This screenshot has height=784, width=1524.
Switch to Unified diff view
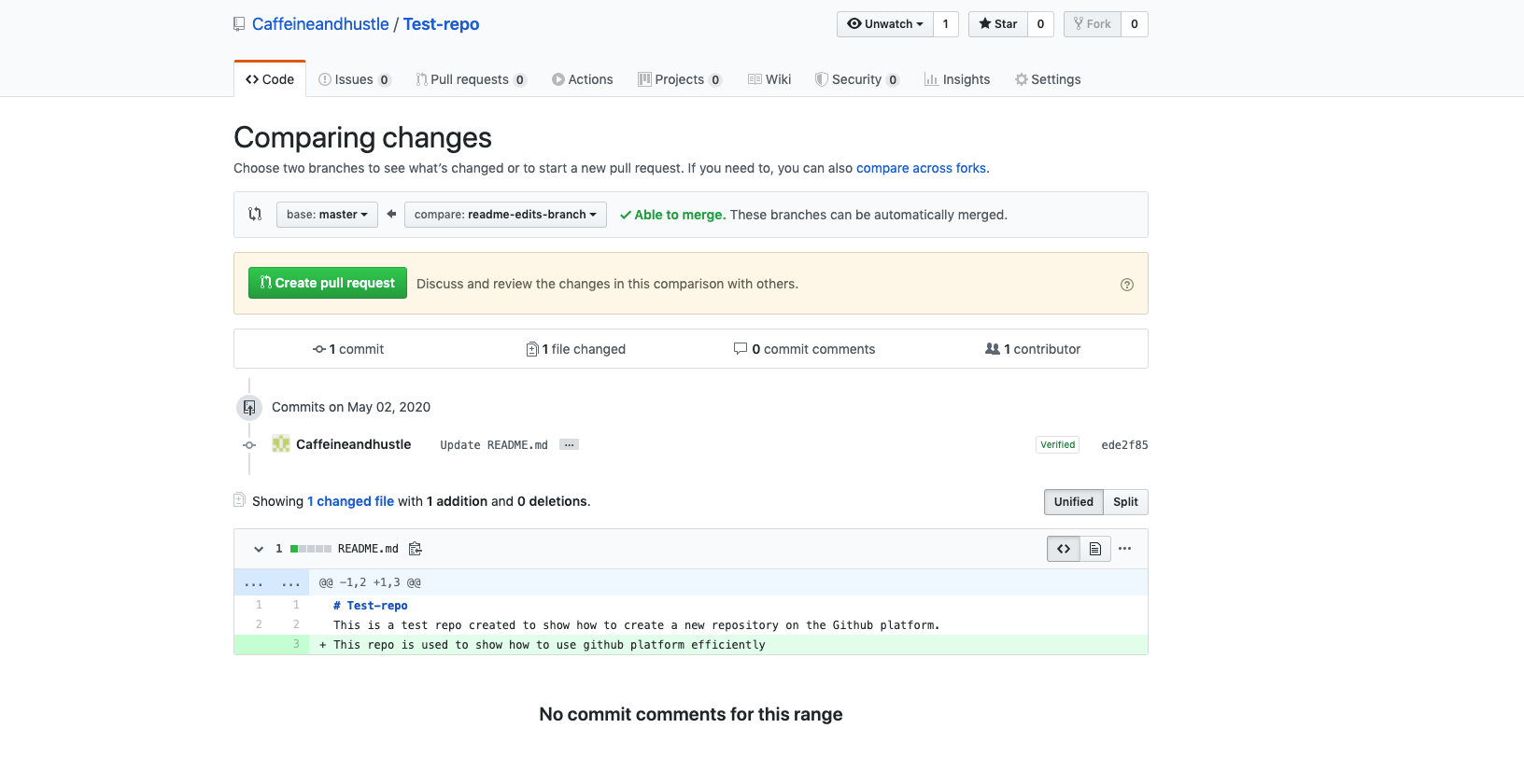coord(1073,502)
